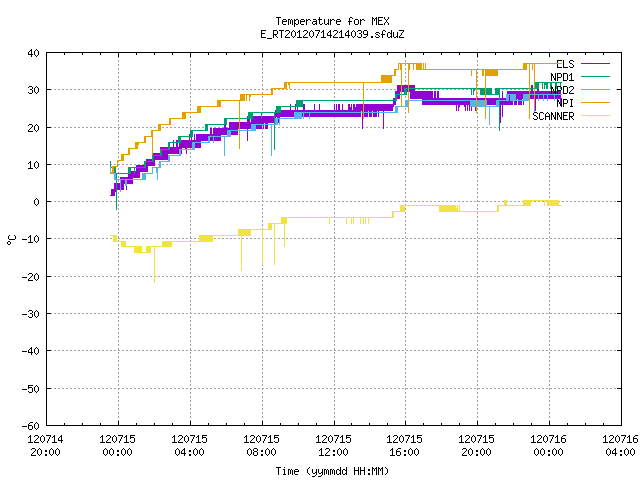Viewport: 640px width, 480px height.
Task: Click the y-axis tick label -60
Action: pos(31,426)
